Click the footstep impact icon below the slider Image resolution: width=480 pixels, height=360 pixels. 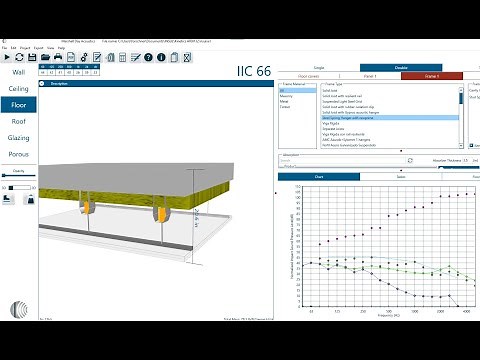click(x=8, y=199)
